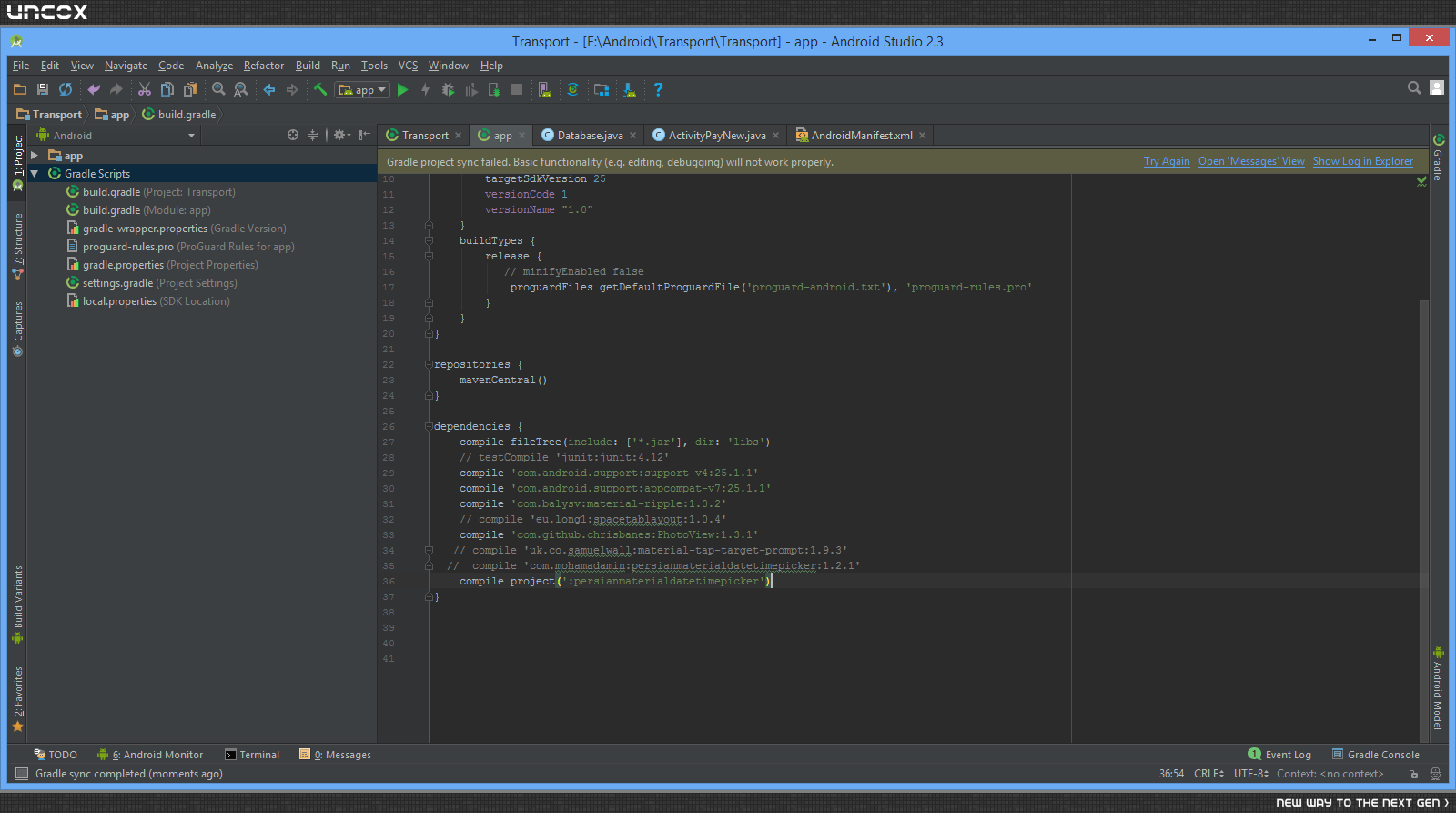This screenshot has width=1456, height=813.
Task: Open SDK Manager icon
Action: coord(630,89)
